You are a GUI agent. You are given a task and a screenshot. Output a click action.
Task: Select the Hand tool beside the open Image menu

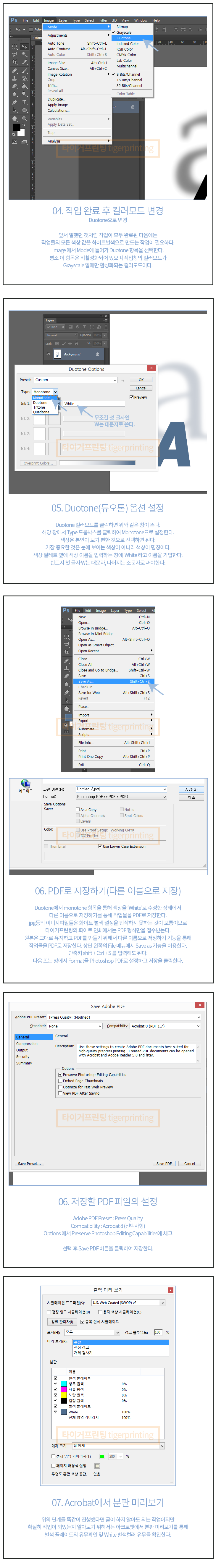(14, 119)
